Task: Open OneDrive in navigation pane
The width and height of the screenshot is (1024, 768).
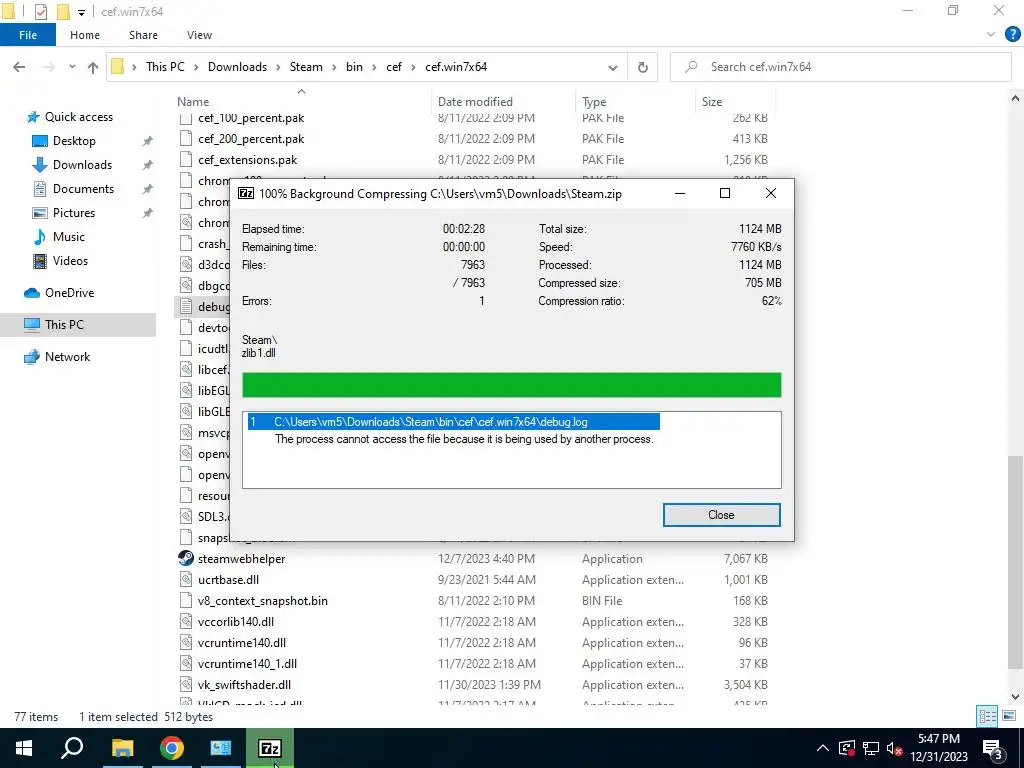Action: 69,293
